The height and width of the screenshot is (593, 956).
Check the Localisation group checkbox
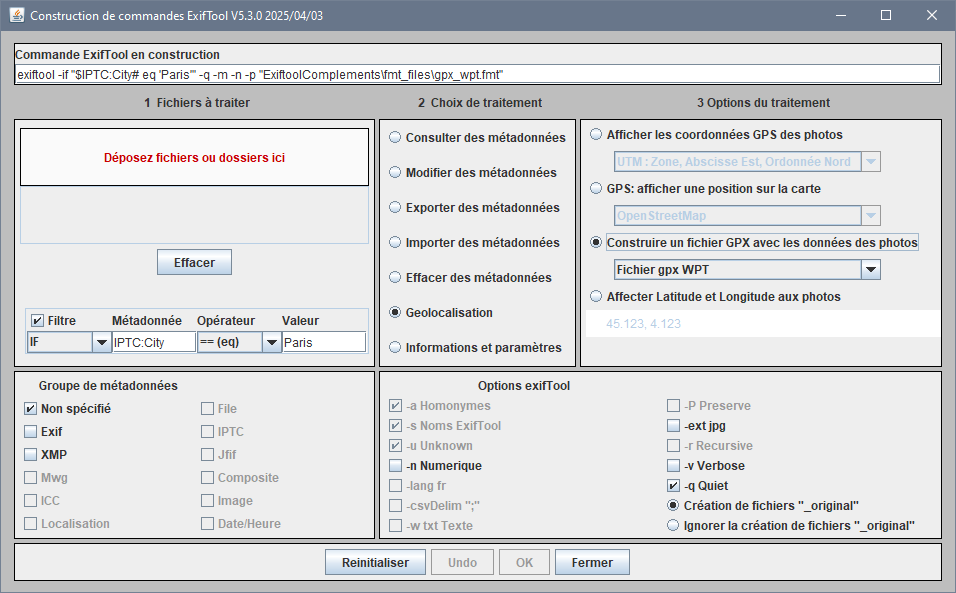(30, 524)
